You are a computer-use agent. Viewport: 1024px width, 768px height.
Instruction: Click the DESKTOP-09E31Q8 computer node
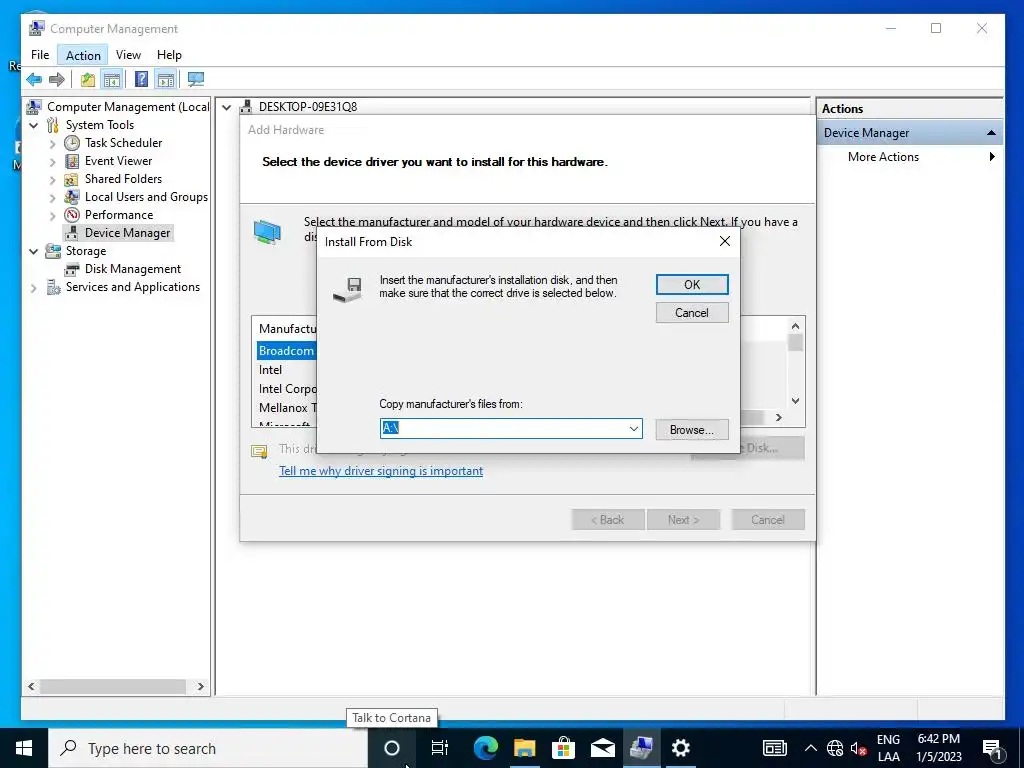click(x=308, y=107)
